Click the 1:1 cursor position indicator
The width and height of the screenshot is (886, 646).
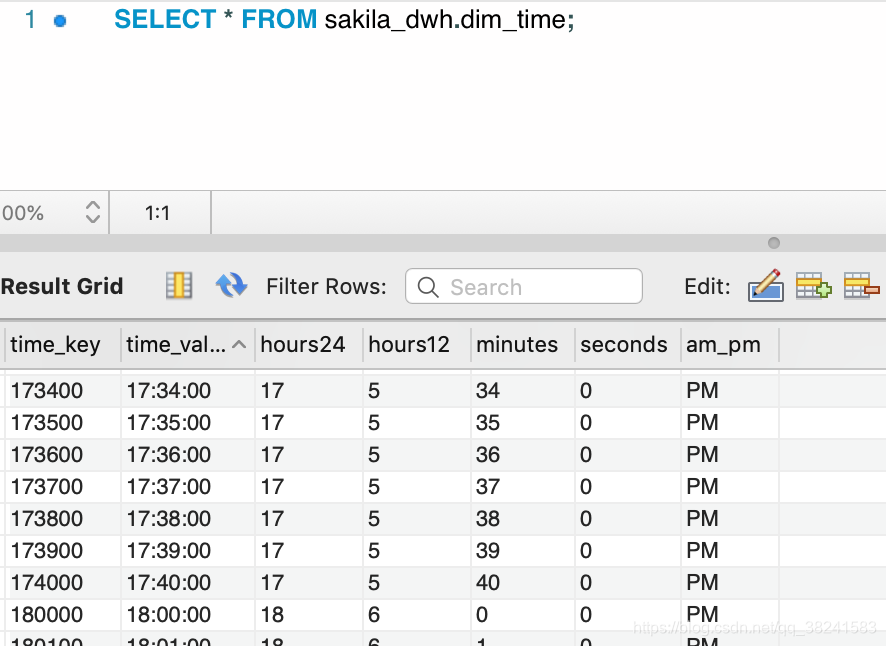(158, 213)
